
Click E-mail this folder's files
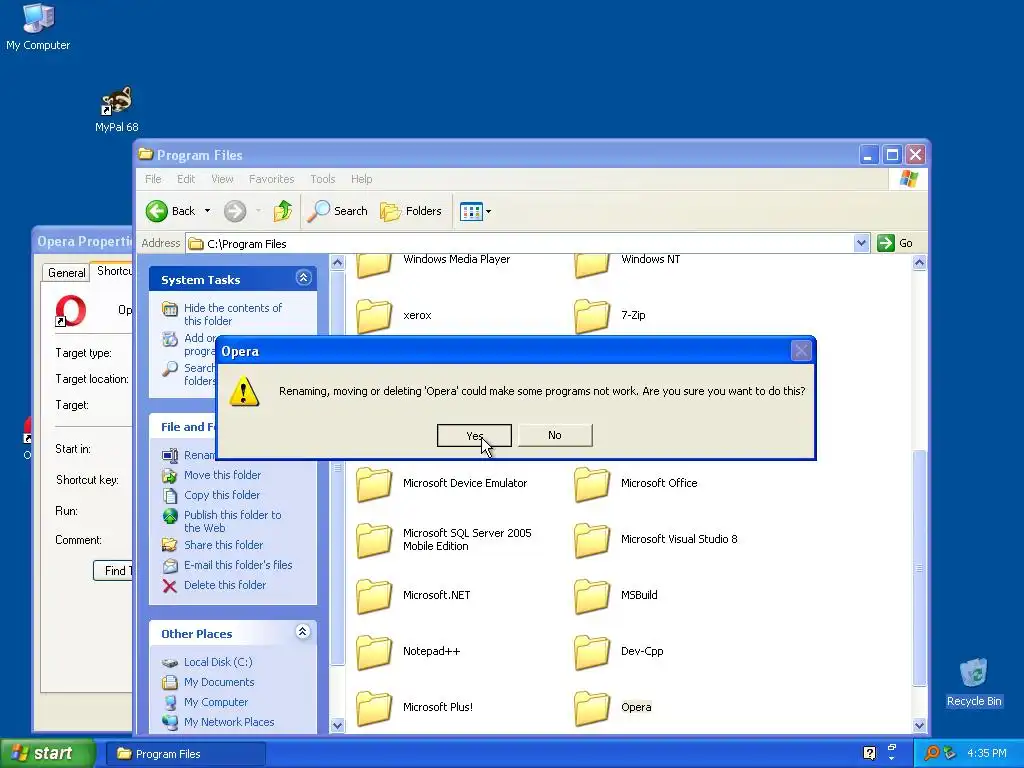coord(238,565)
